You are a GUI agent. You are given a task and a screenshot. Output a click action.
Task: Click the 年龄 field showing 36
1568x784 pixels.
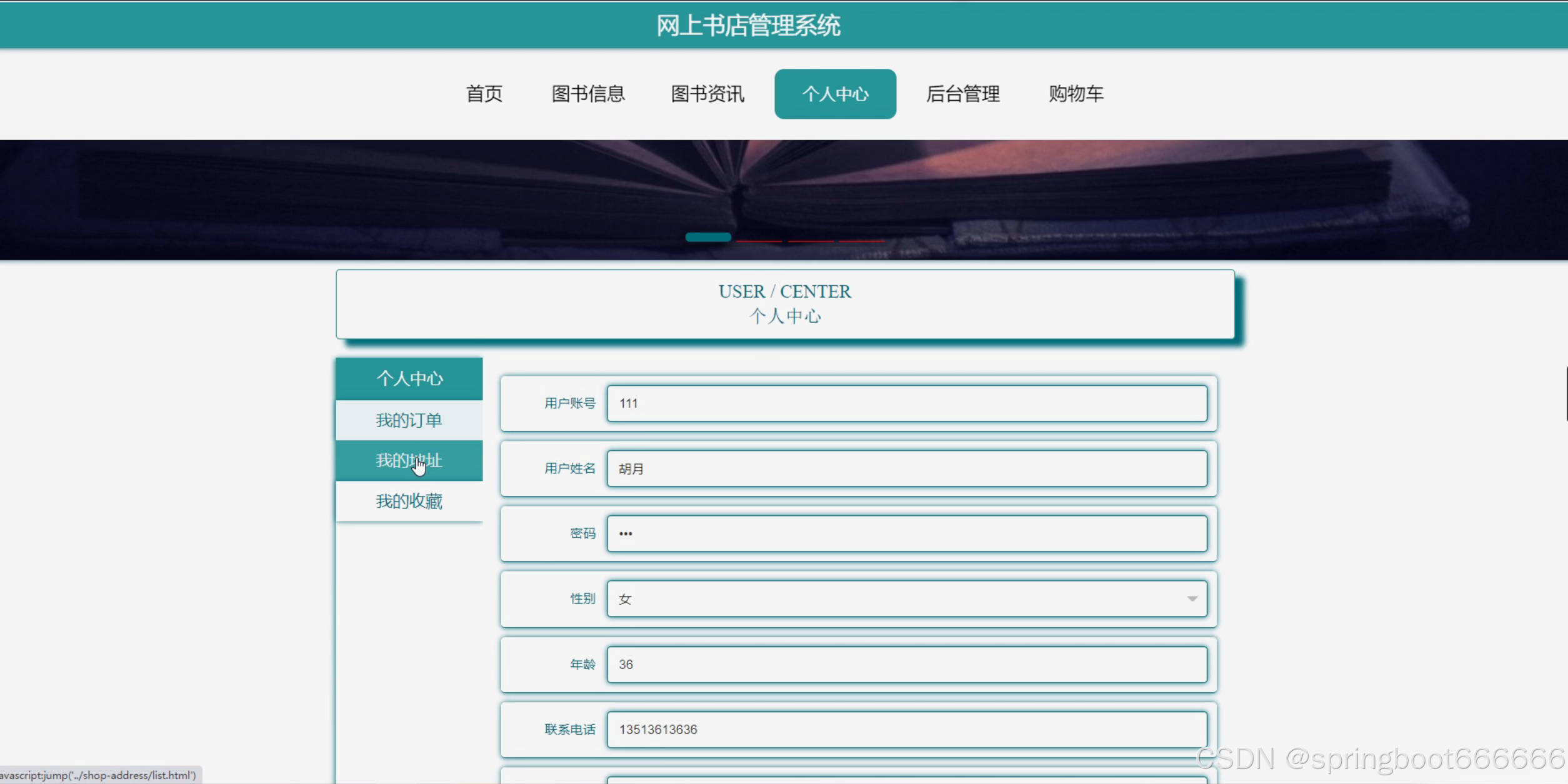pyautogui.click(x=906, y=664)
